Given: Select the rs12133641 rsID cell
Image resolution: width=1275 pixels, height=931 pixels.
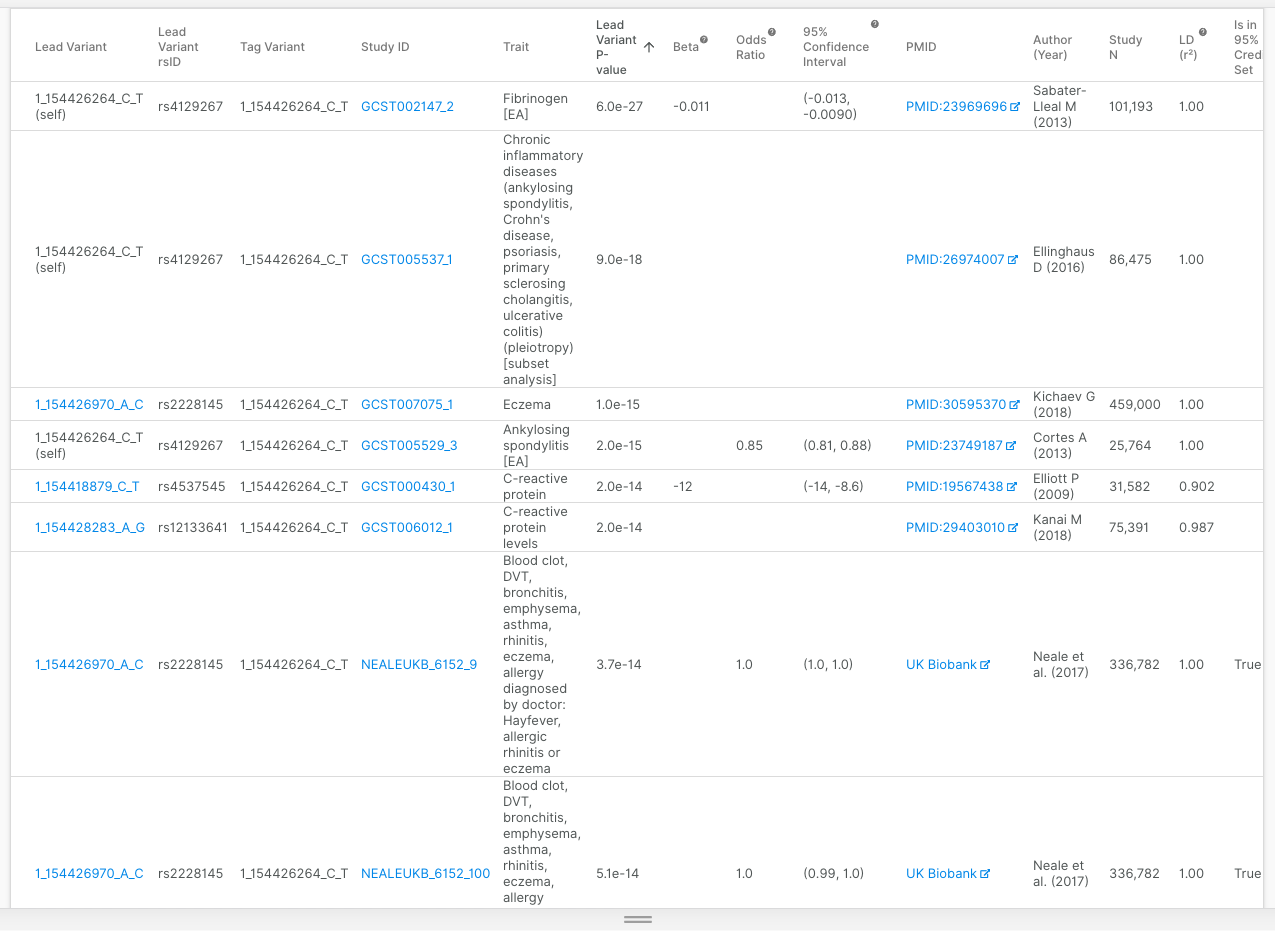Looking at the screenshot, I should point(195,528).
